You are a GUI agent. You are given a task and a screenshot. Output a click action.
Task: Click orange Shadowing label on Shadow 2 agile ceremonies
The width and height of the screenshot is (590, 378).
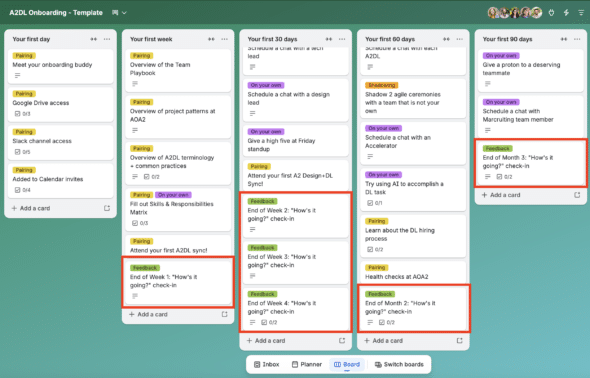pyautogui.click(x=382, y=85)
